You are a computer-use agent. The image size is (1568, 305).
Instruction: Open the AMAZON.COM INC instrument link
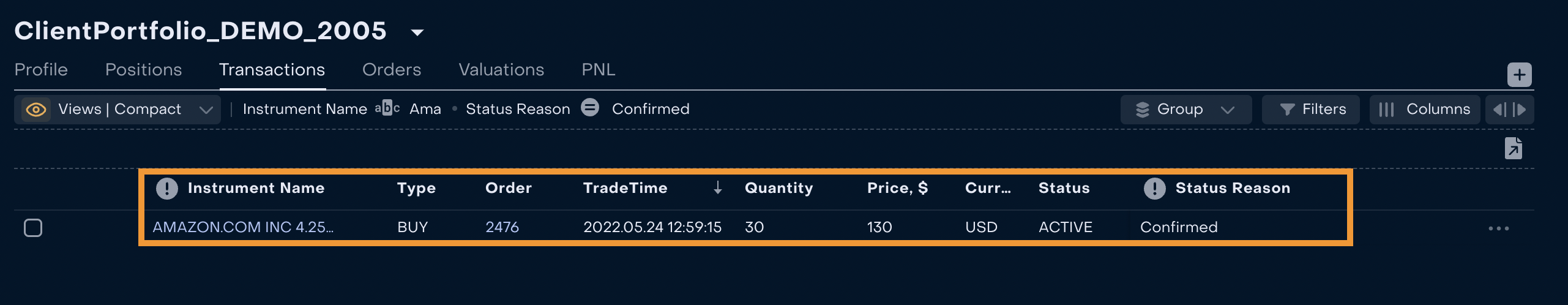243,227
